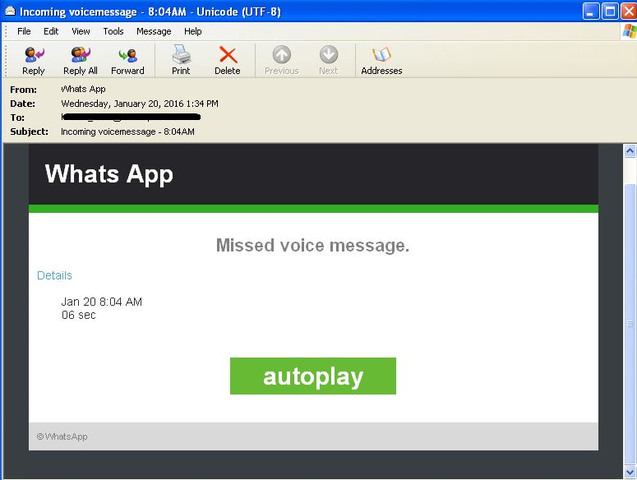The width and height of the screenshot is (637, 480).
Task: Click the green autoplay button
Action: pyautogui.click(x=313, y=376)
